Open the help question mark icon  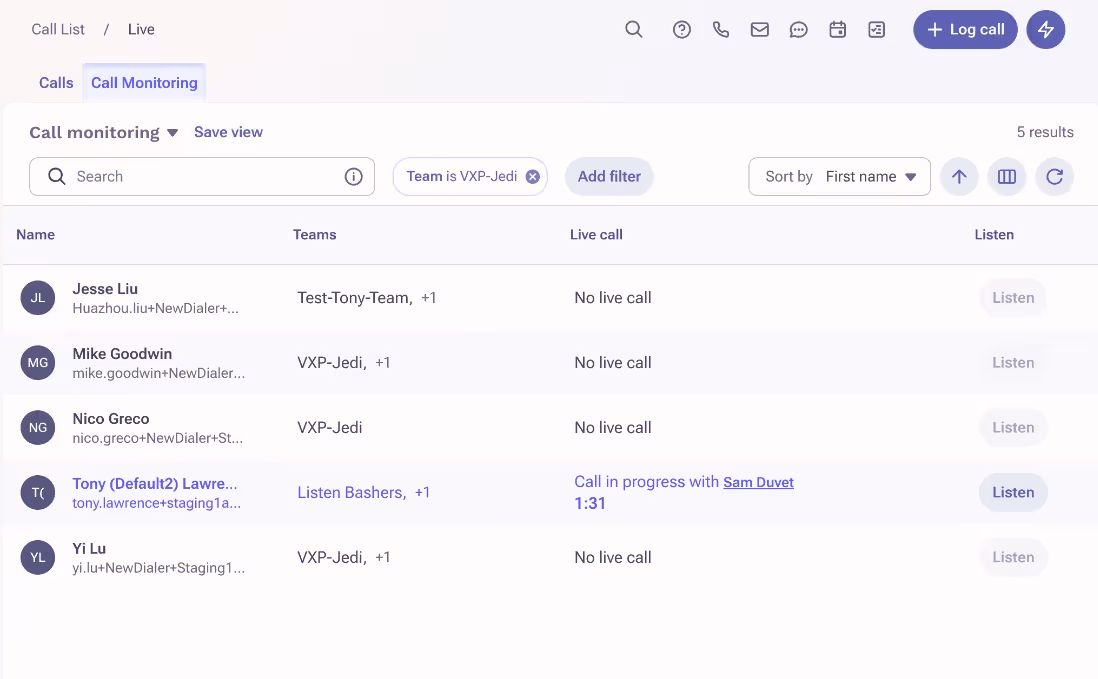coord(681,29)
